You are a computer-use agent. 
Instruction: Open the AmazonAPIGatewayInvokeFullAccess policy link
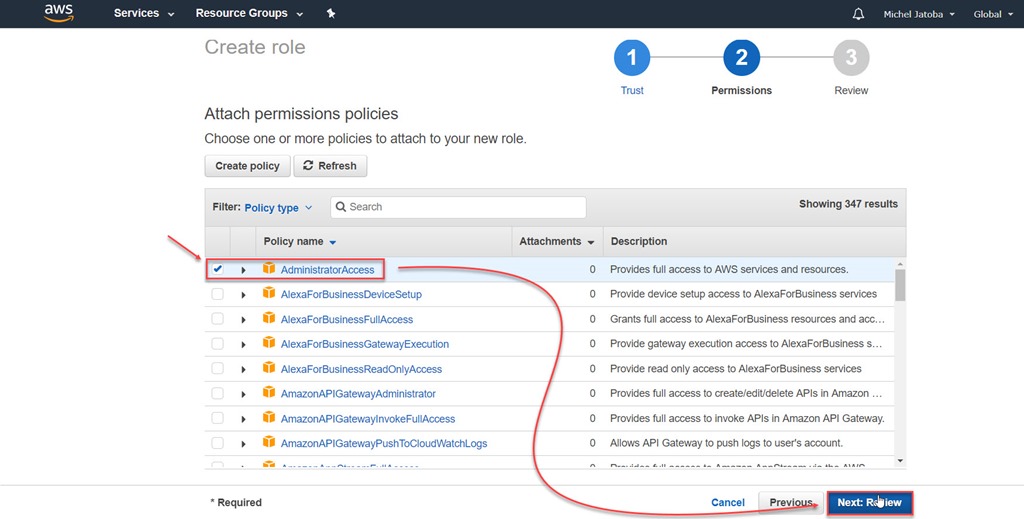pos(368,418)
